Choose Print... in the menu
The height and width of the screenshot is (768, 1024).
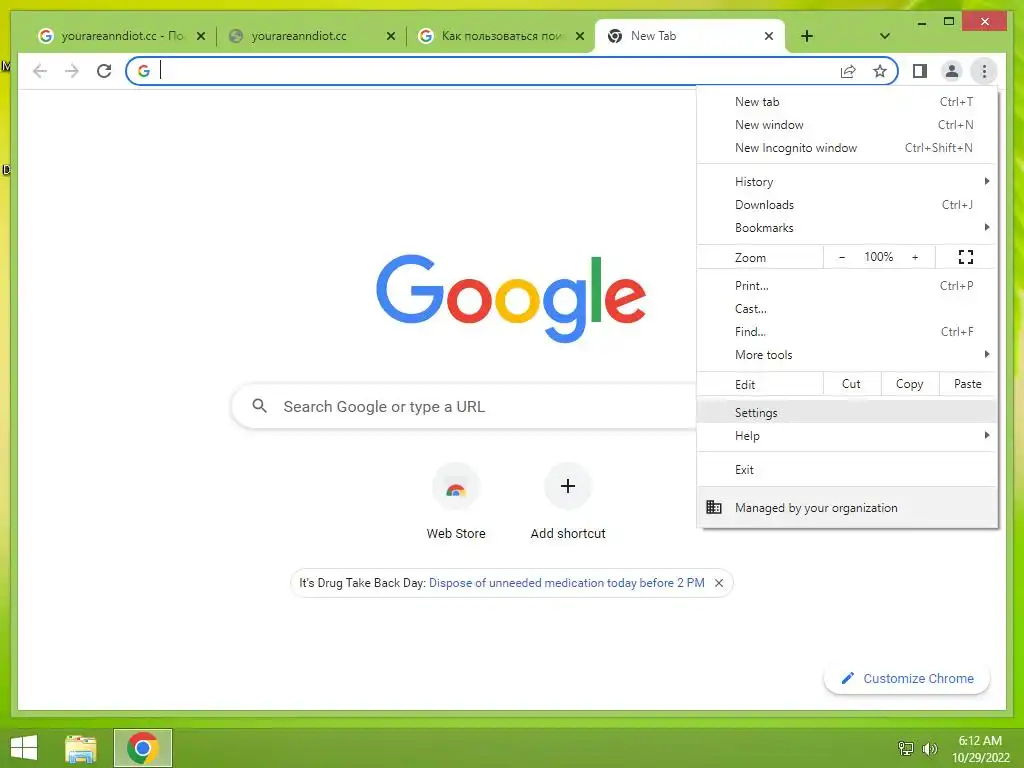846,285
